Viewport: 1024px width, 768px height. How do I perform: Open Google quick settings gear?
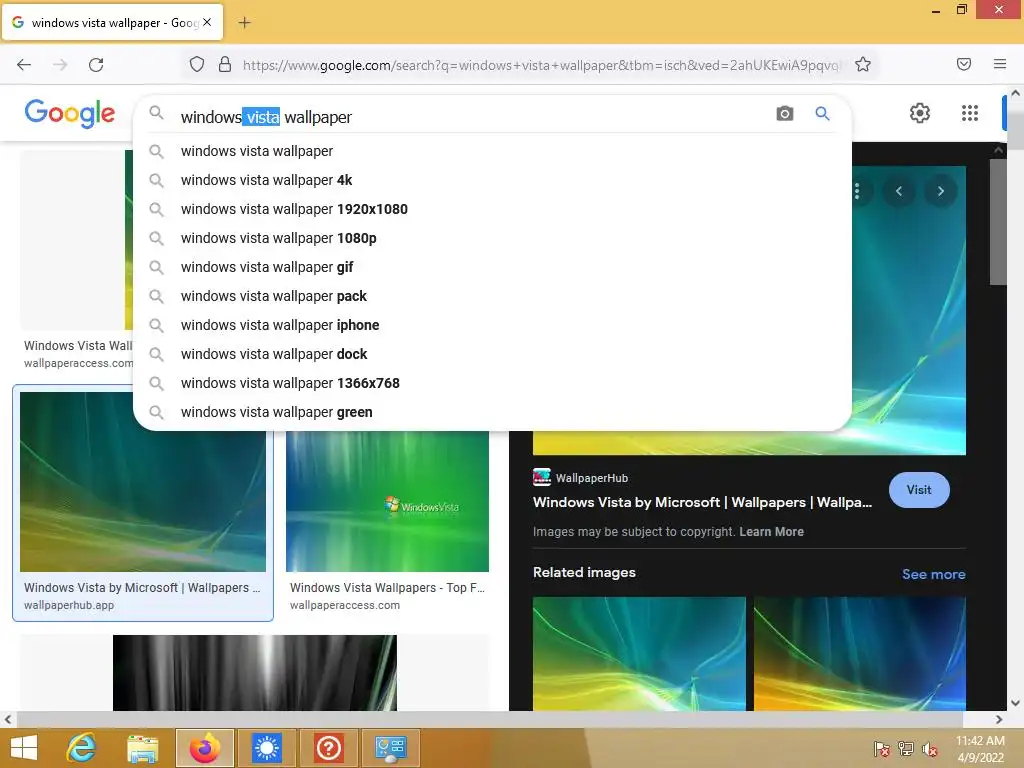920,113
